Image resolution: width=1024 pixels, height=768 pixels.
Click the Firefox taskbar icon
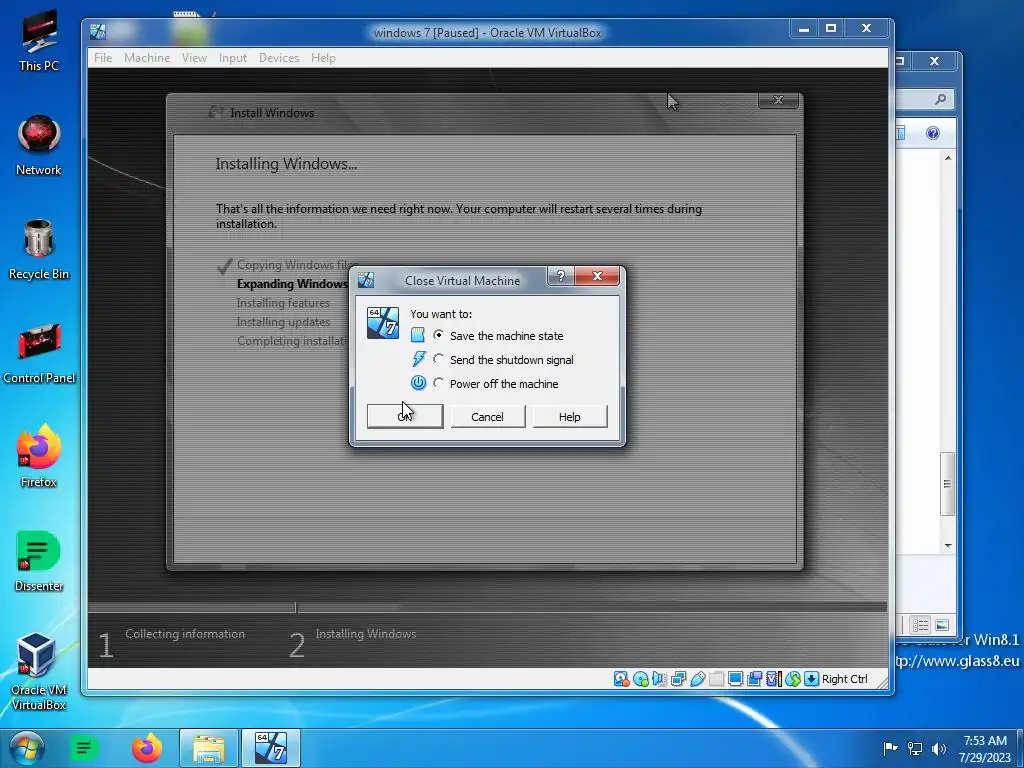[x=146, y=748]
